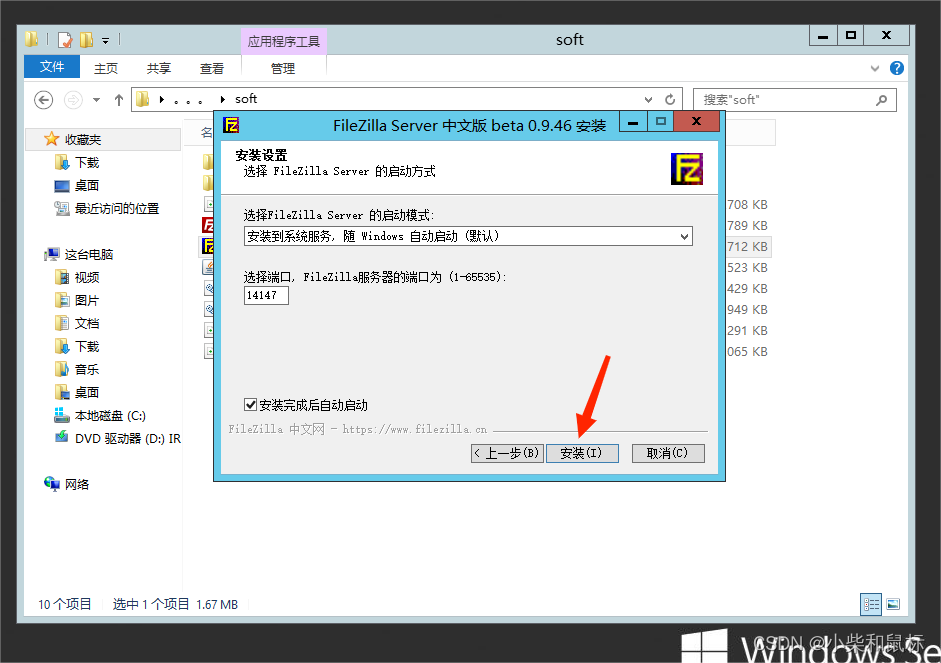Select 收藏夹 in the navigation pane
This screenshot has height=663, width=941.
point(83,139)
